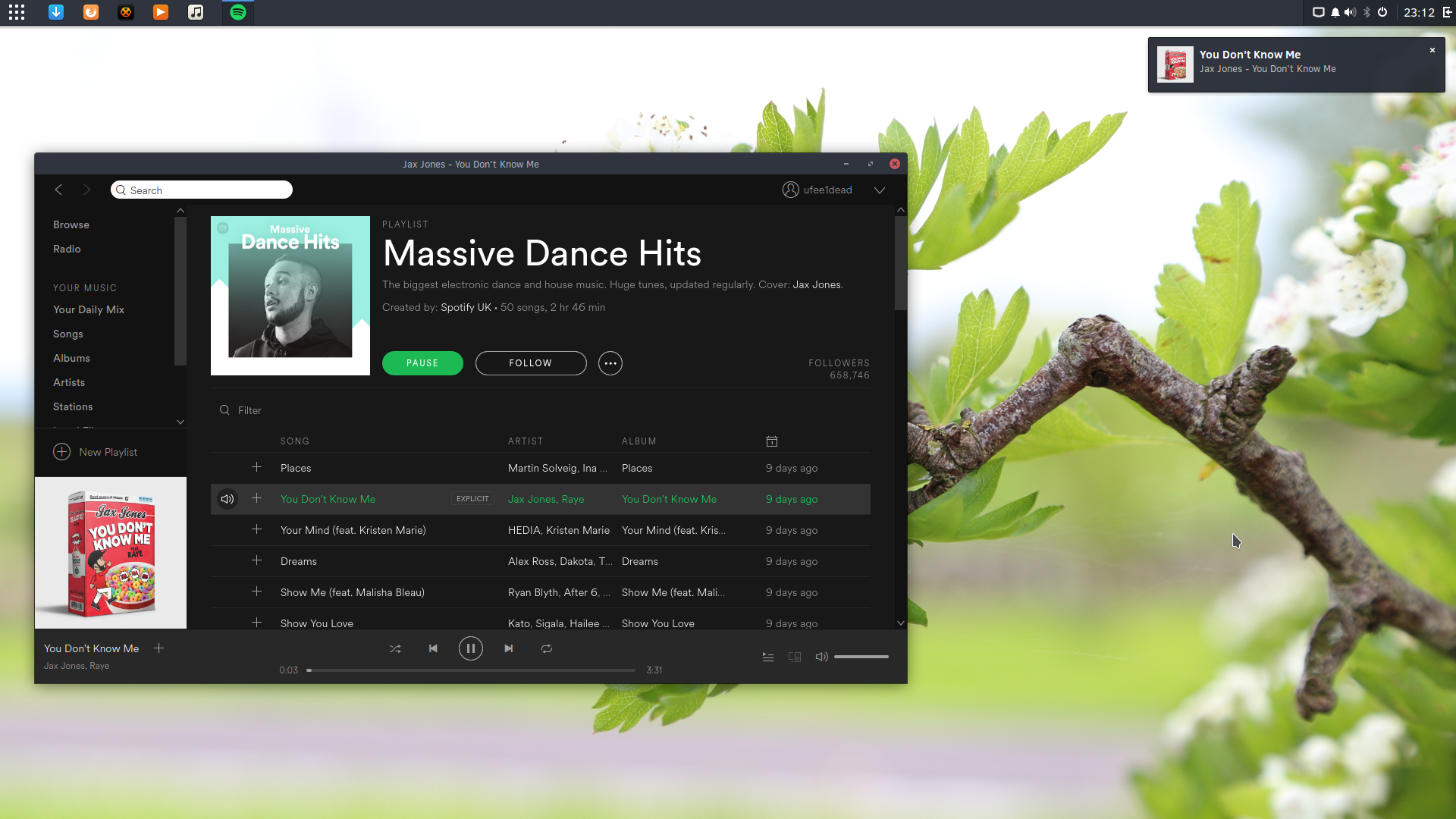Open Songs in Your Music
Viewport: 1456px width, 819px height.
[x=68, y=334]
